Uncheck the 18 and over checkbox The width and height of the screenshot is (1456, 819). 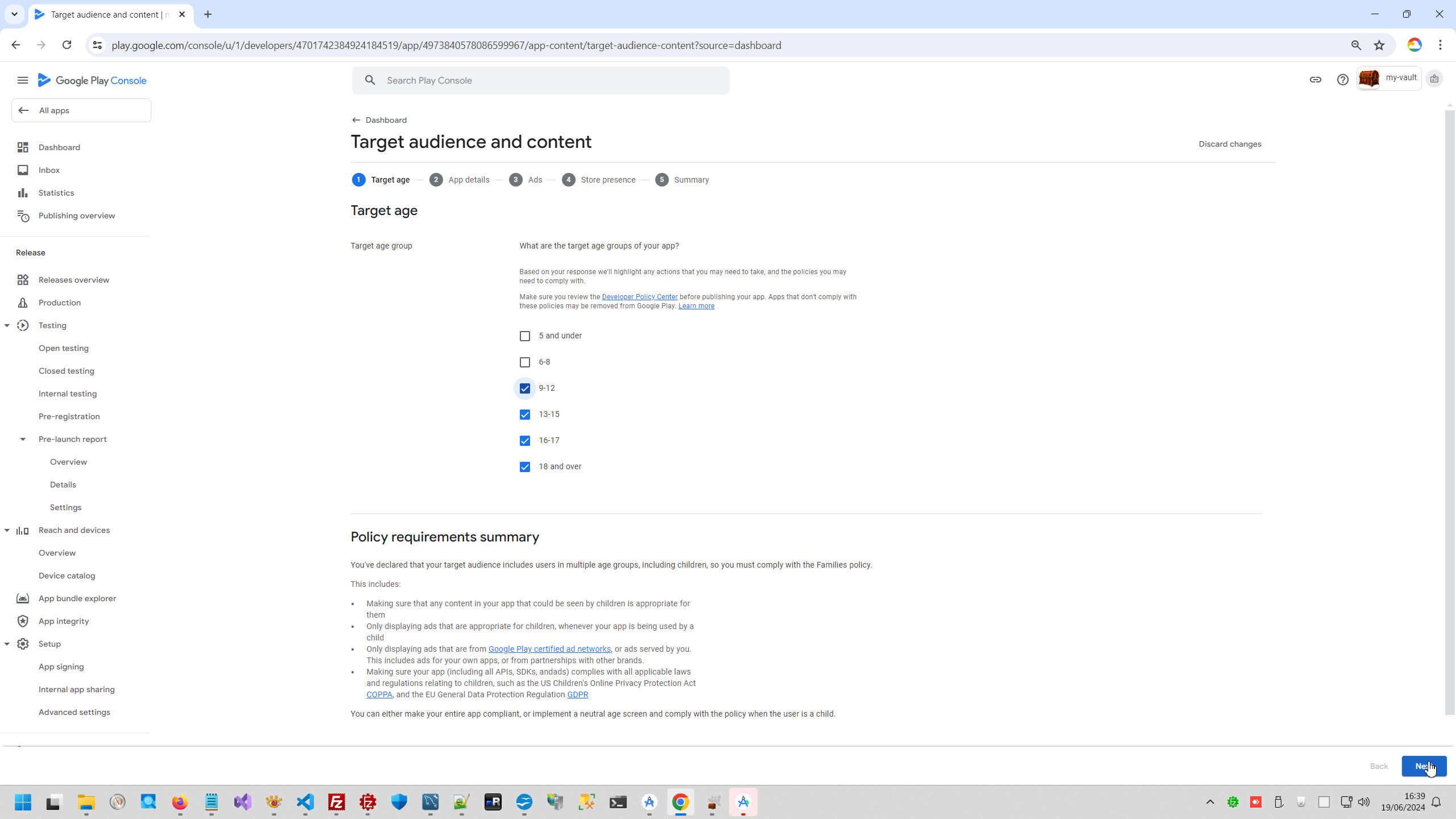pyautogui.click(x=525, y=467)
